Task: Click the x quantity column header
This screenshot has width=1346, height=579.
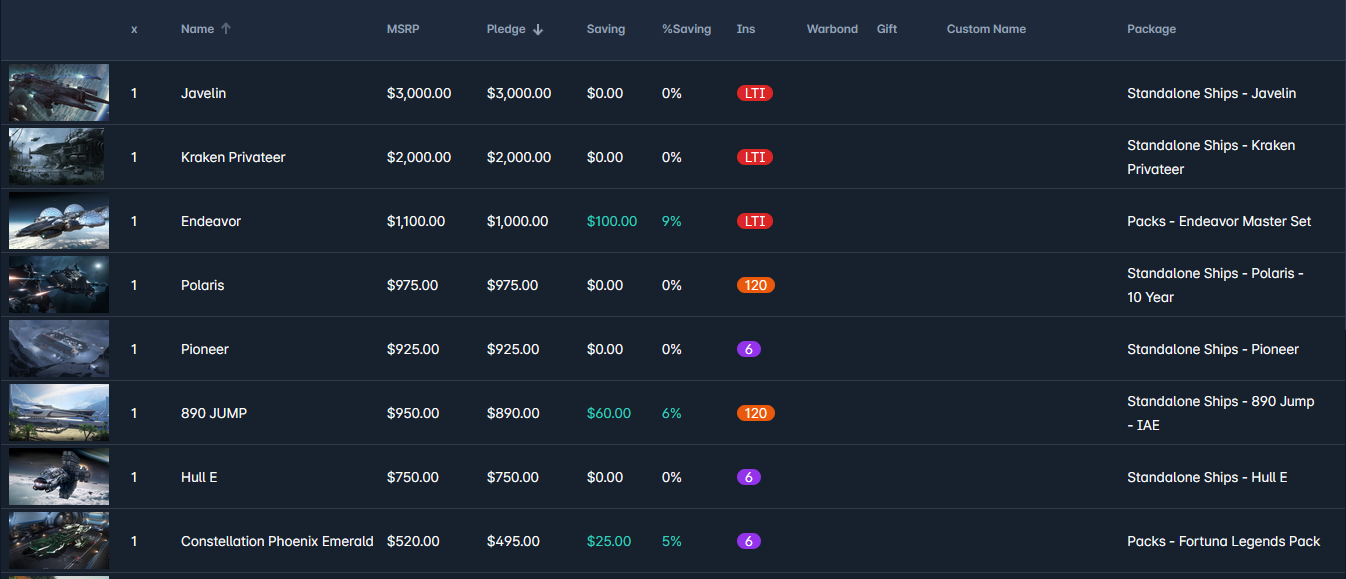Action: [134, 29]
